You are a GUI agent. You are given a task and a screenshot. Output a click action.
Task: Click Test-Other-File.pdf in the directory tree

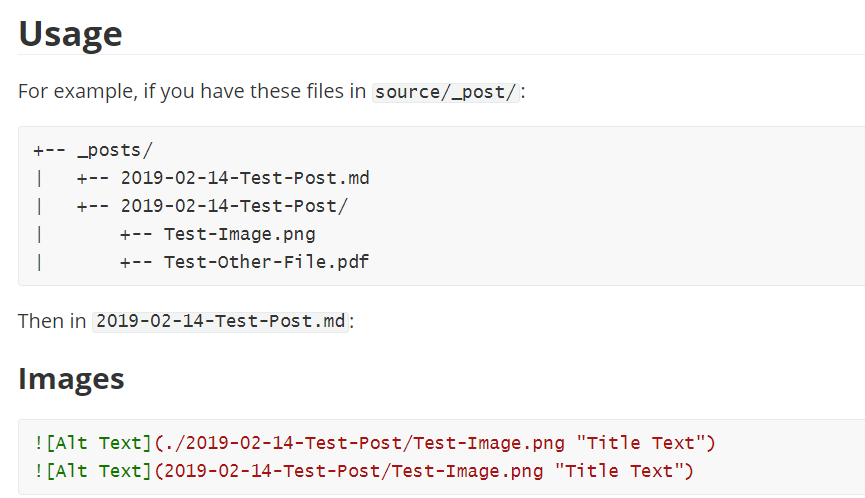[x=267, y=263]
